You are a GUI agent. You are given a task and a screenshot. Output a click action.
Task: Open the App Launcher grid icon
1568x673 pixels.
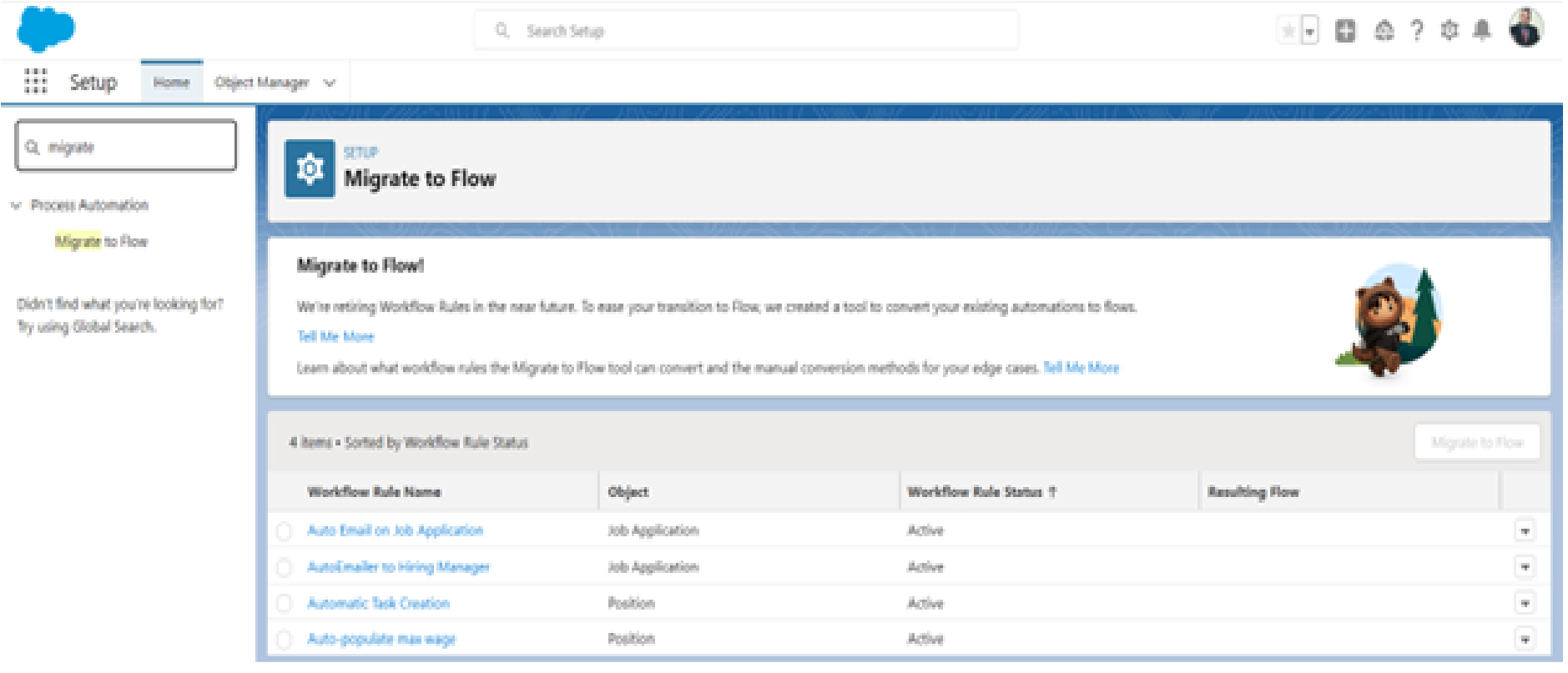coord(36,82)
